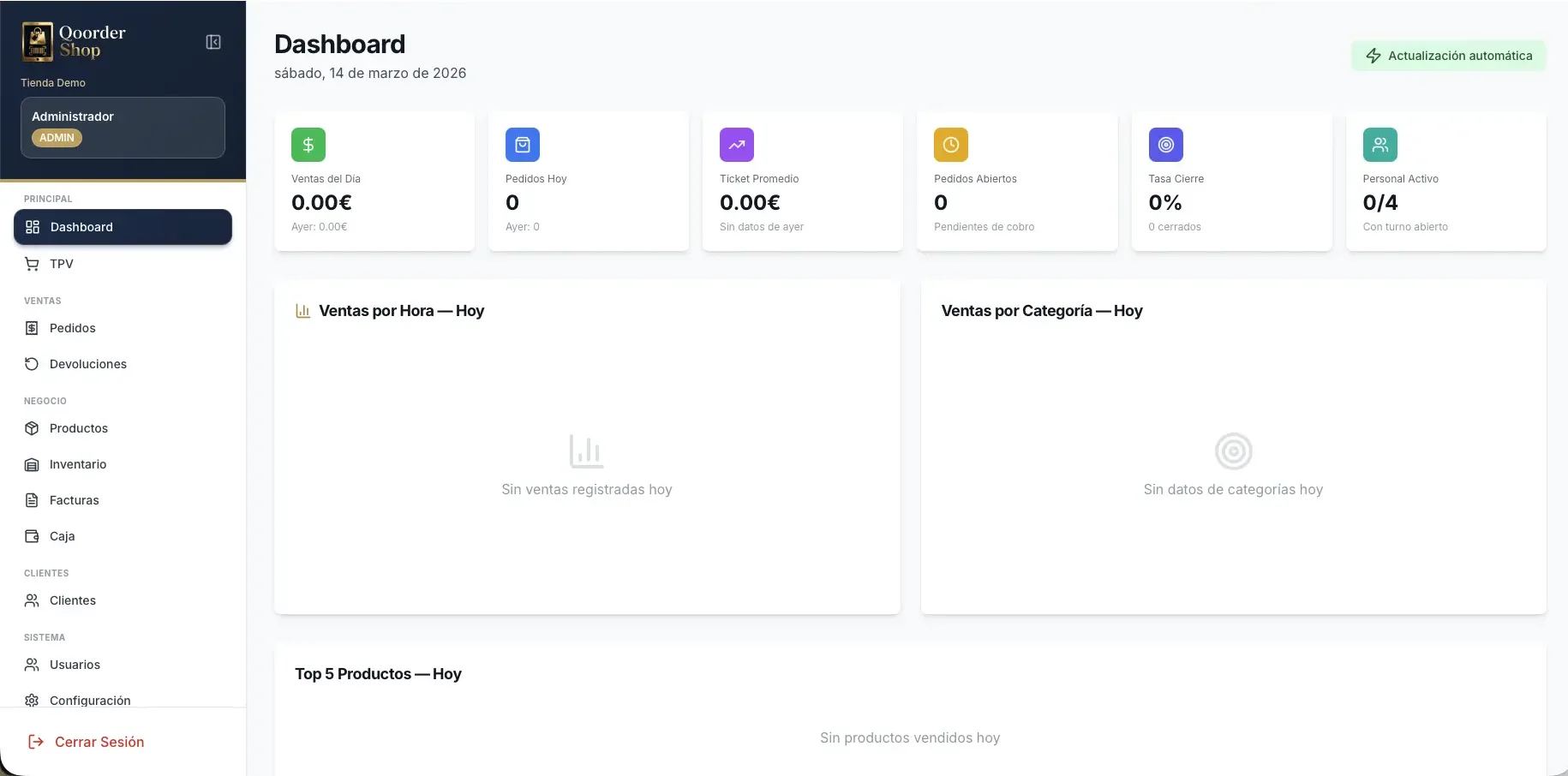Click 'Sin productos vendidos hoy' text
The image size is (1568, 776).
point(910,737)
